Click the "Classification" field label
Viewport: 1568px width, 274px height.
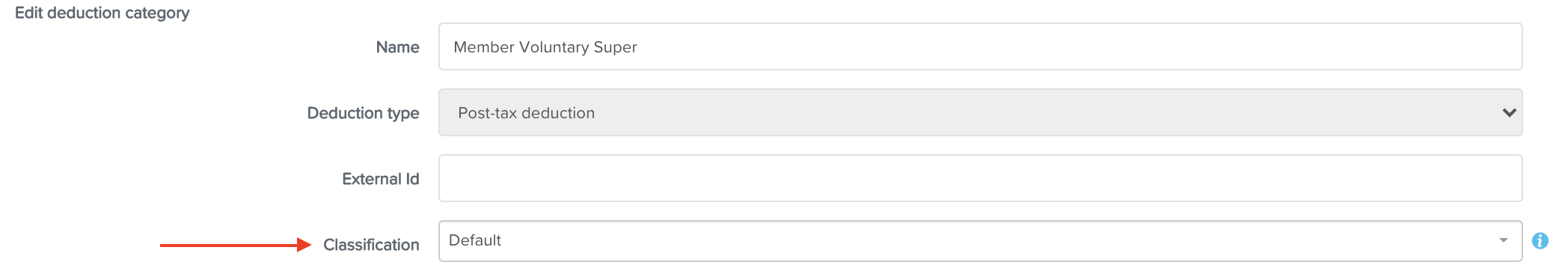pos(371,245)
